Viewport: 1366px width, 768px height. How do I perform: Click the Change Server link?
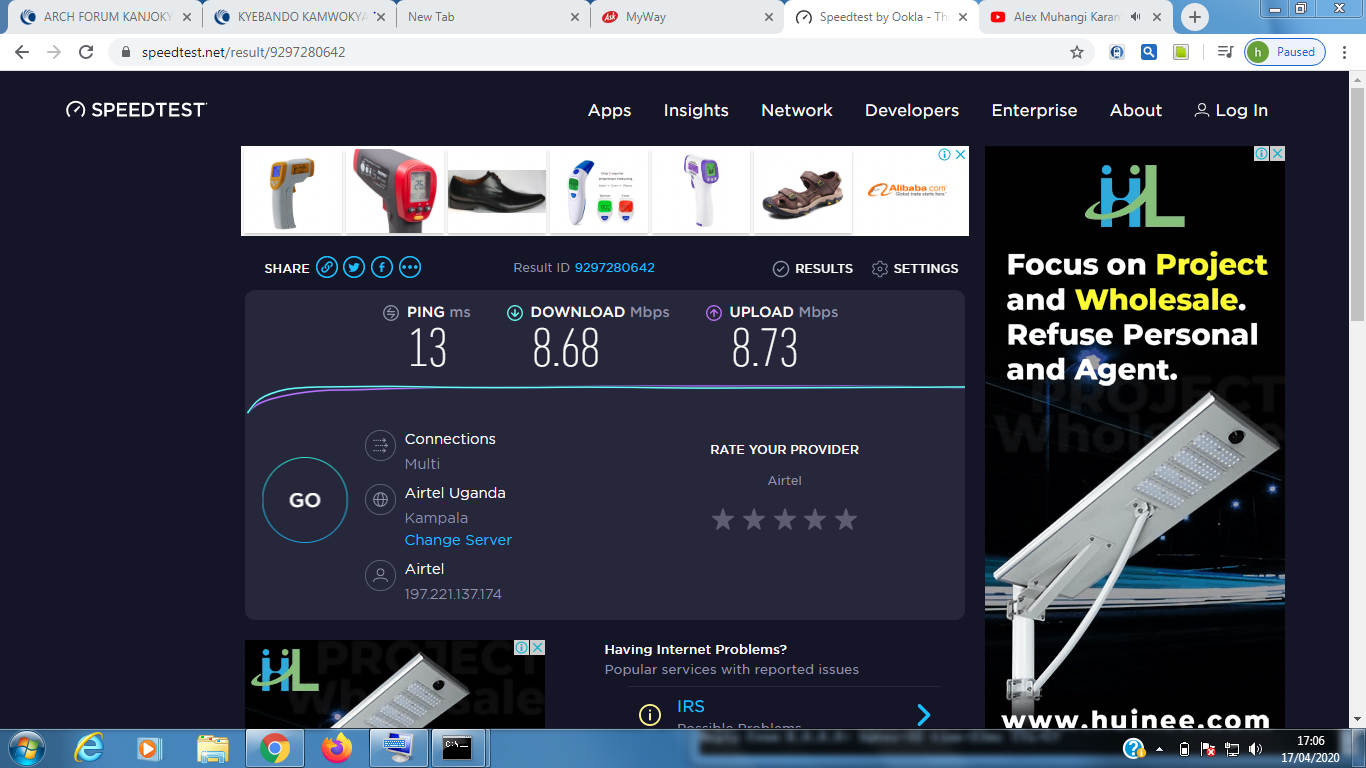coord(458,540)
